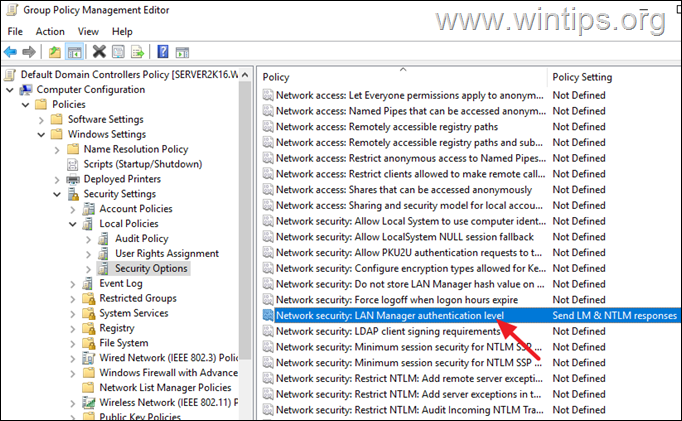This screenshot has height=421, width=682.
Task: Open the Help menu
Action: [122, 31]
